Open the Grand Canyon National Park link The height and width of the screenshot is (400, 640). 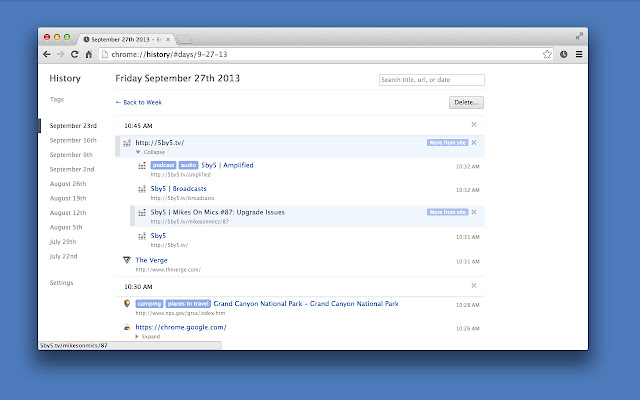point(306,304)
